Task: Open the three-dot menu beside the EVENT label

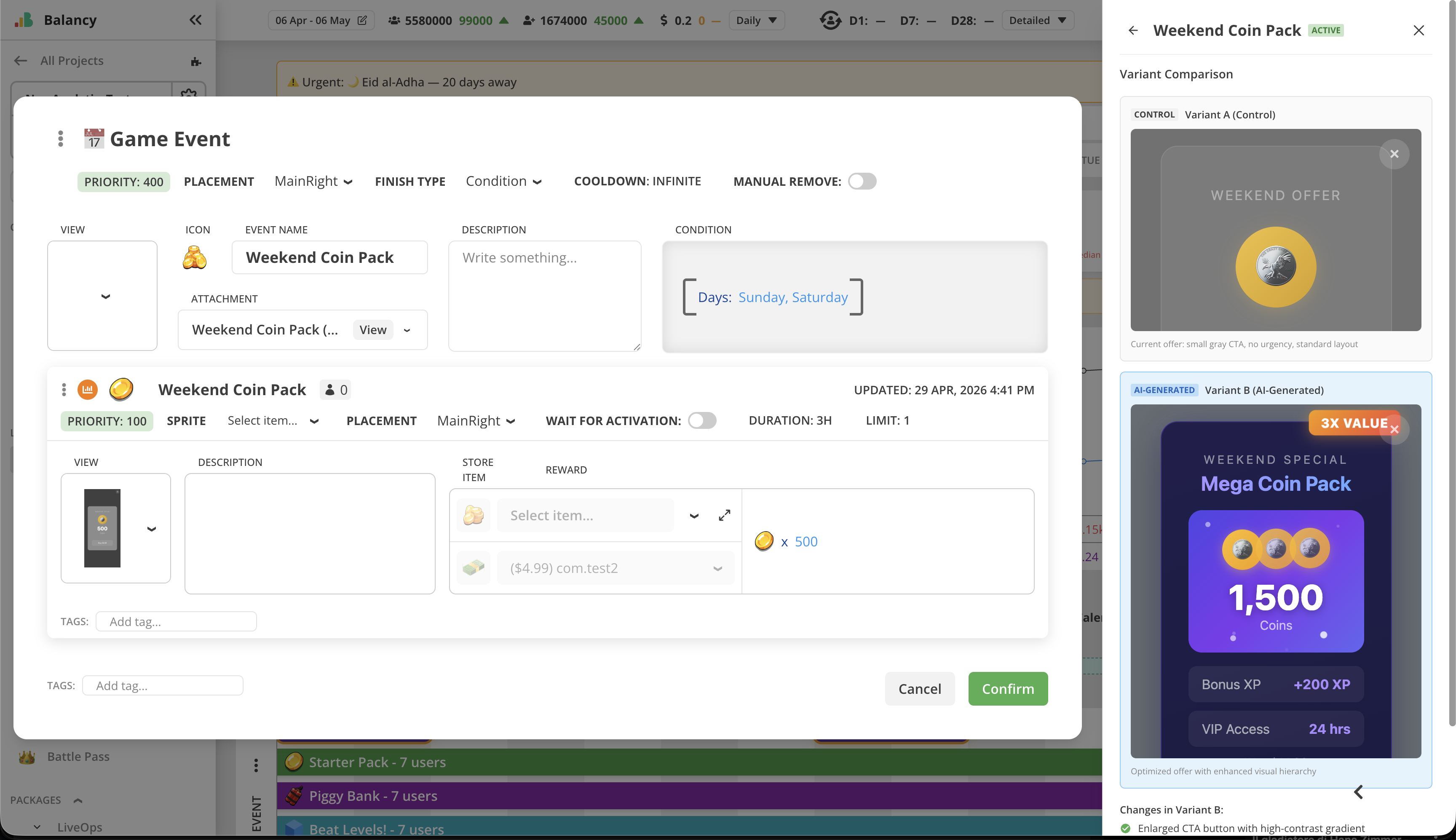Action: tap(256, 765)
